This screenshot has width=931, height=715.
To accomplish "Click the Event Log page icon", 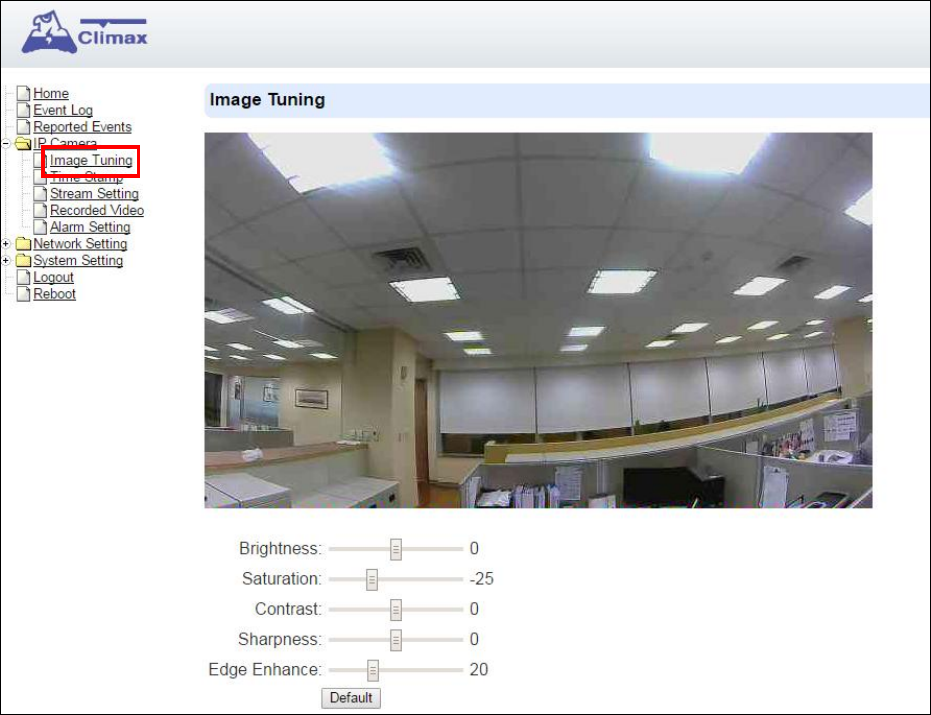I will tap(23, 110).
